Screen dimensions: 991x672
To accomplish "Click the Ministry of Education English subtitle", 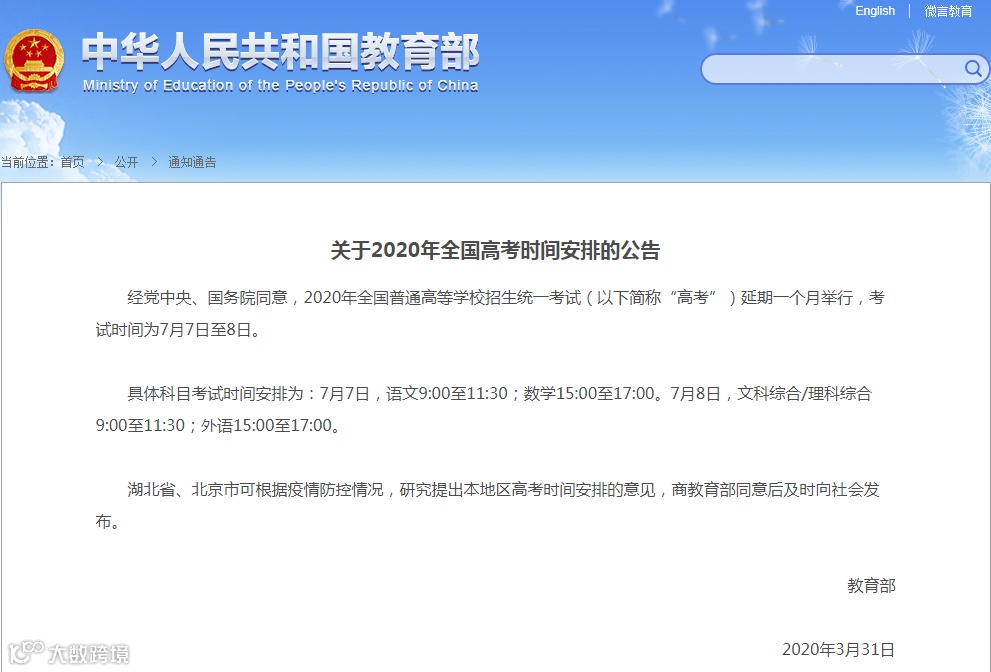I will (281, 85).
